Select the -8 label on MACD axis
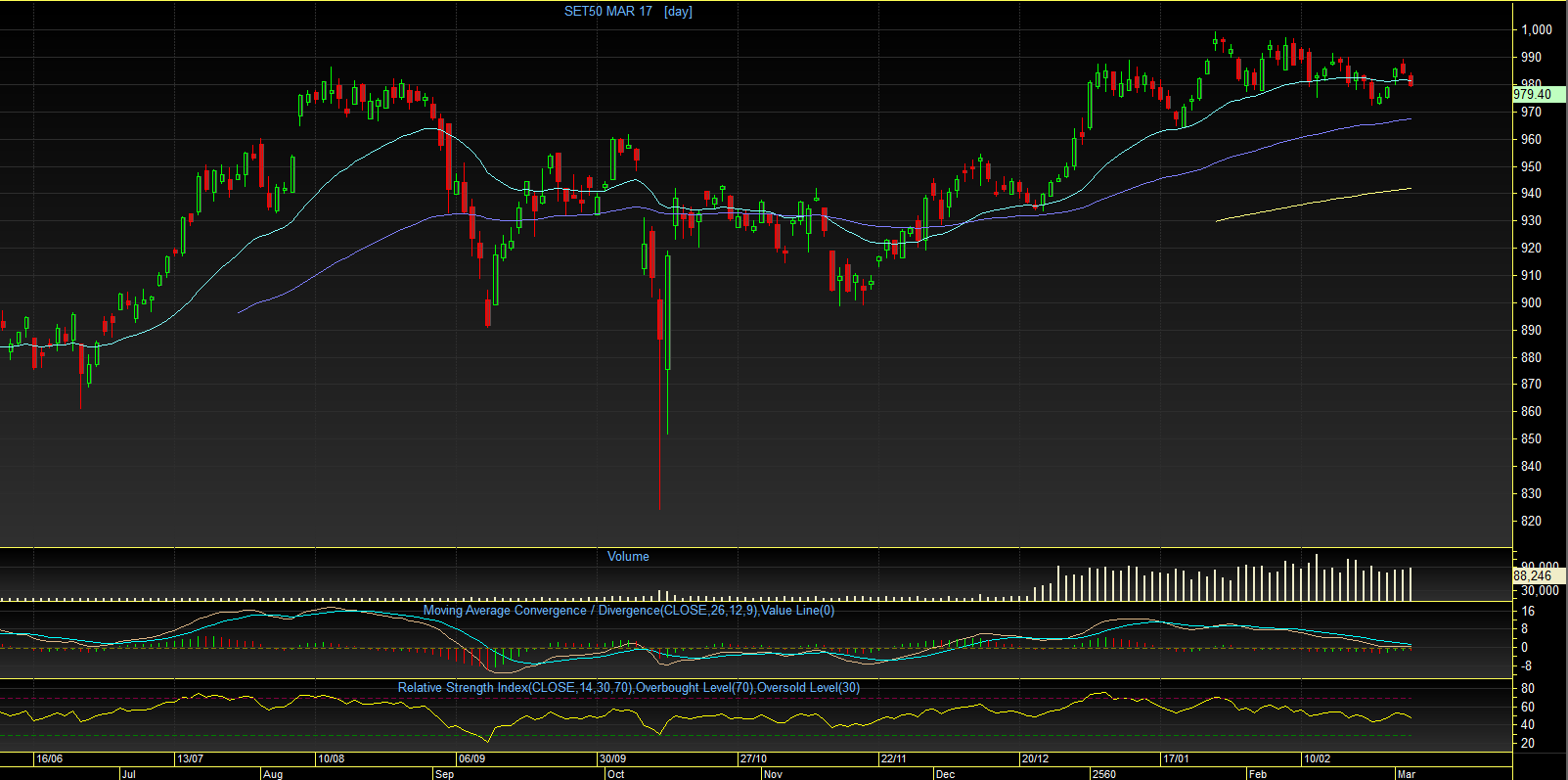This screenshot has width=1568, height=780. tap(1527, 665)
